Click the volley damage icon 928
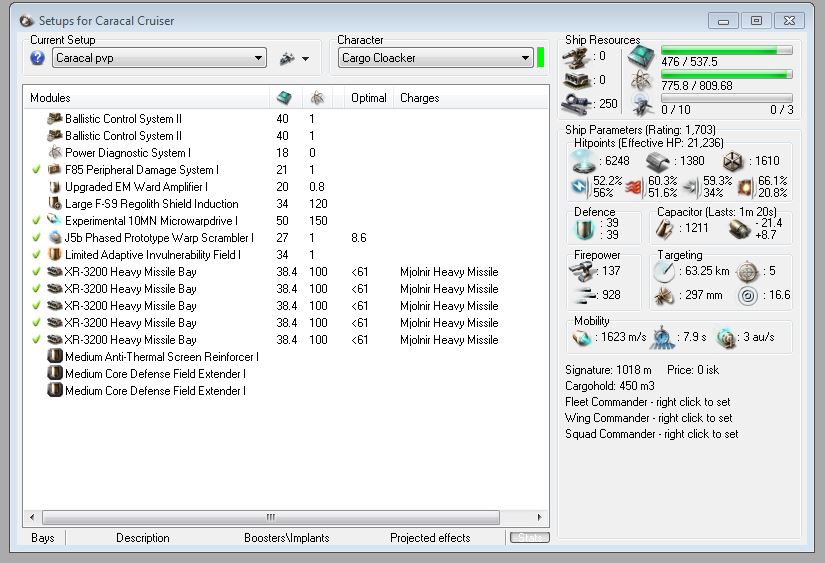 coord(584,295)
